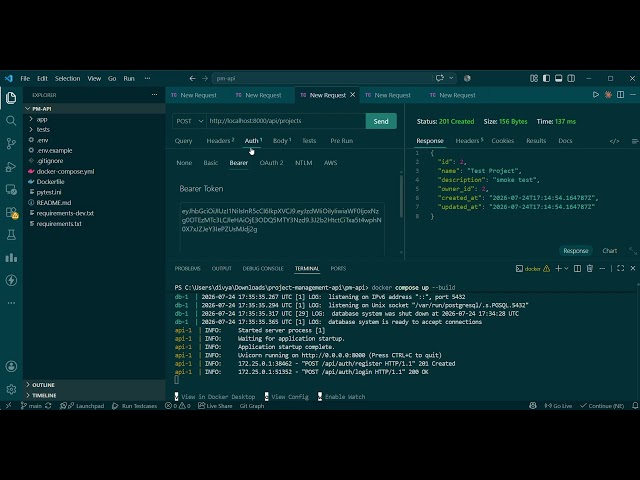Expand the app folder

click(42, 119)
